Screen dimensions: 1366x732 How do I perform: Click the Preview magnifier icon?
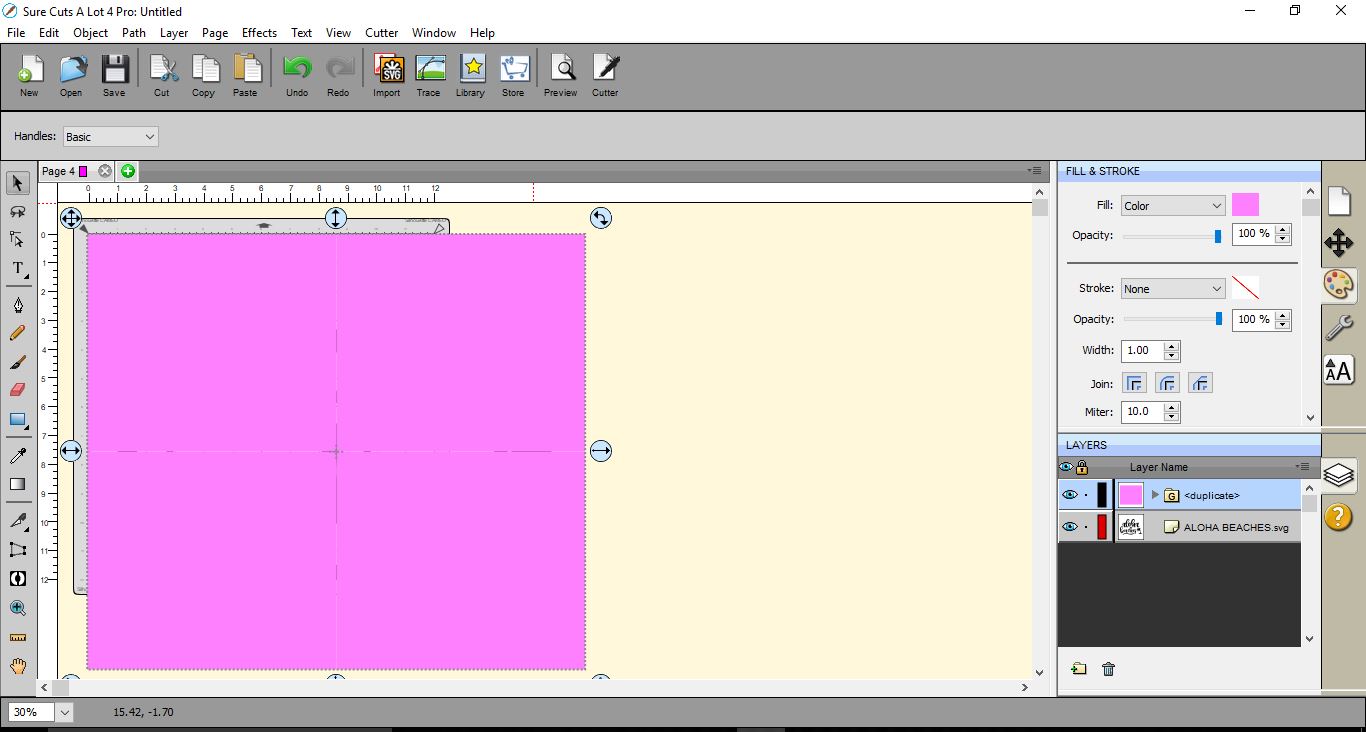point(561,76)
